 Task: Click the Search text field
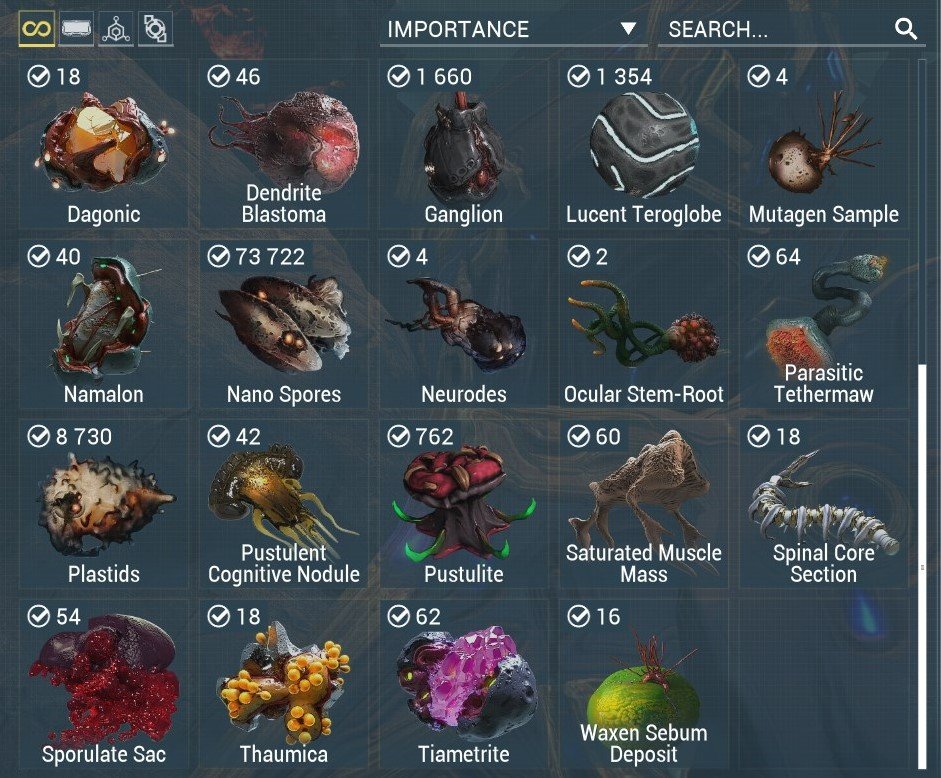tap(787, 29)
